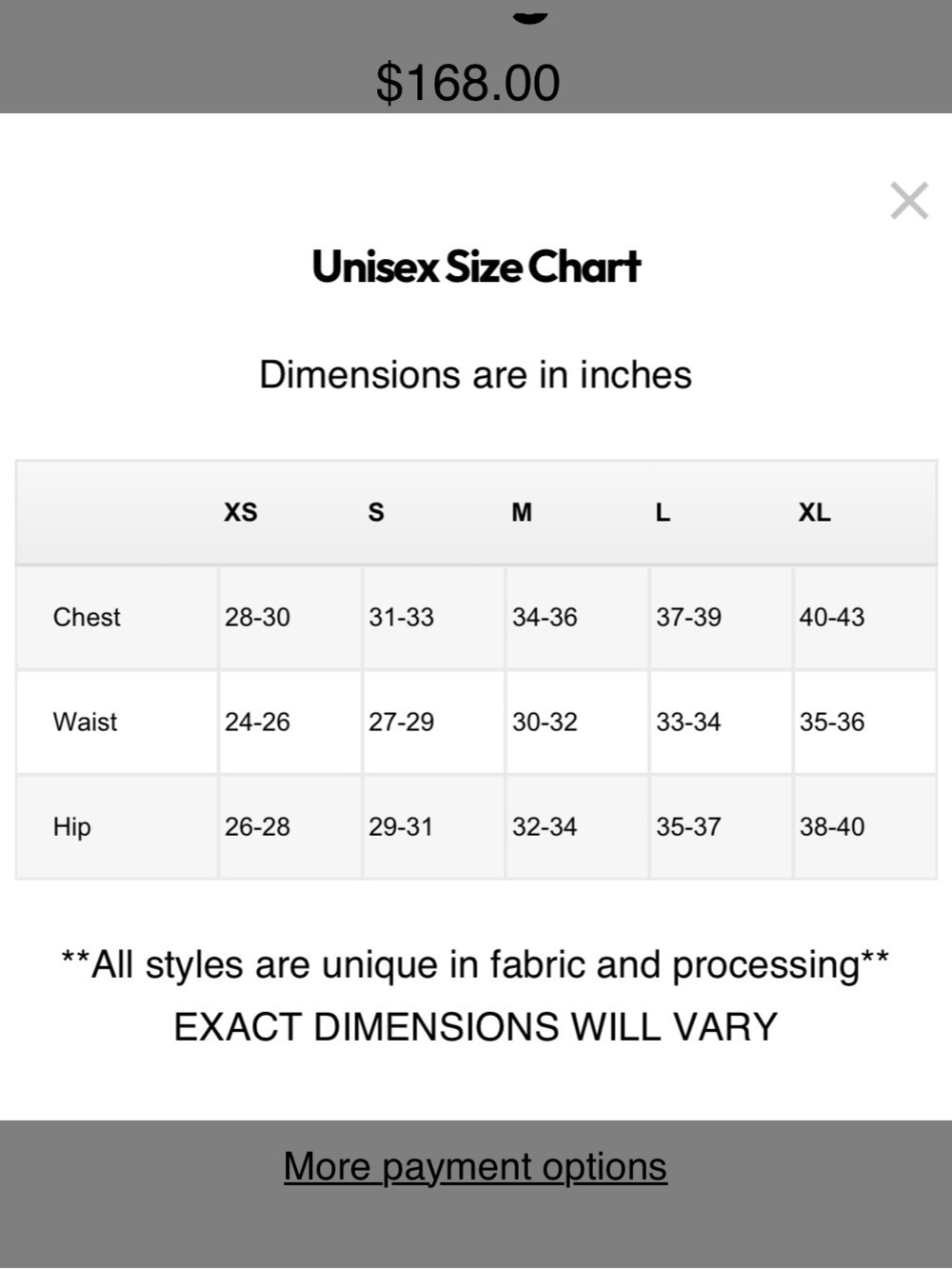Screen dimensions: 952x1269
Task: Select the L column header
Action: pyautogui.click(x=663, y=512)
